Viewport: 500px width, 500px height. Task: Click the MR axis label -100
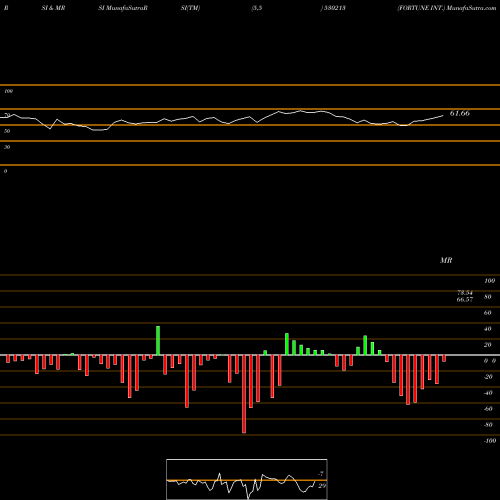tap(490, 441)
